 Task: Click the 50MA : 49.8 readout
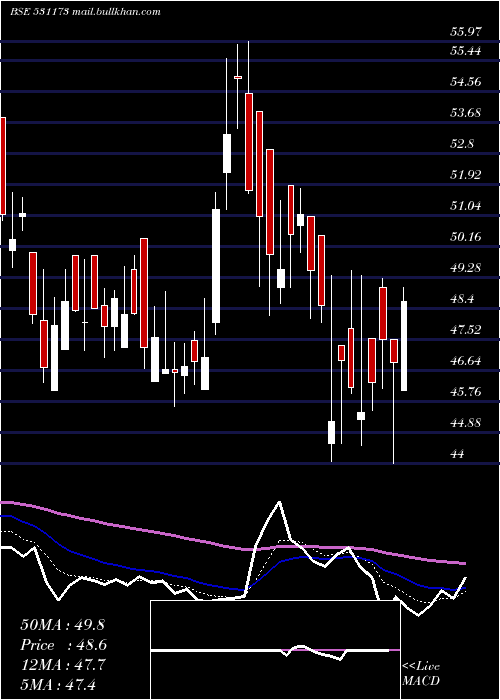[x=62, y=625]
